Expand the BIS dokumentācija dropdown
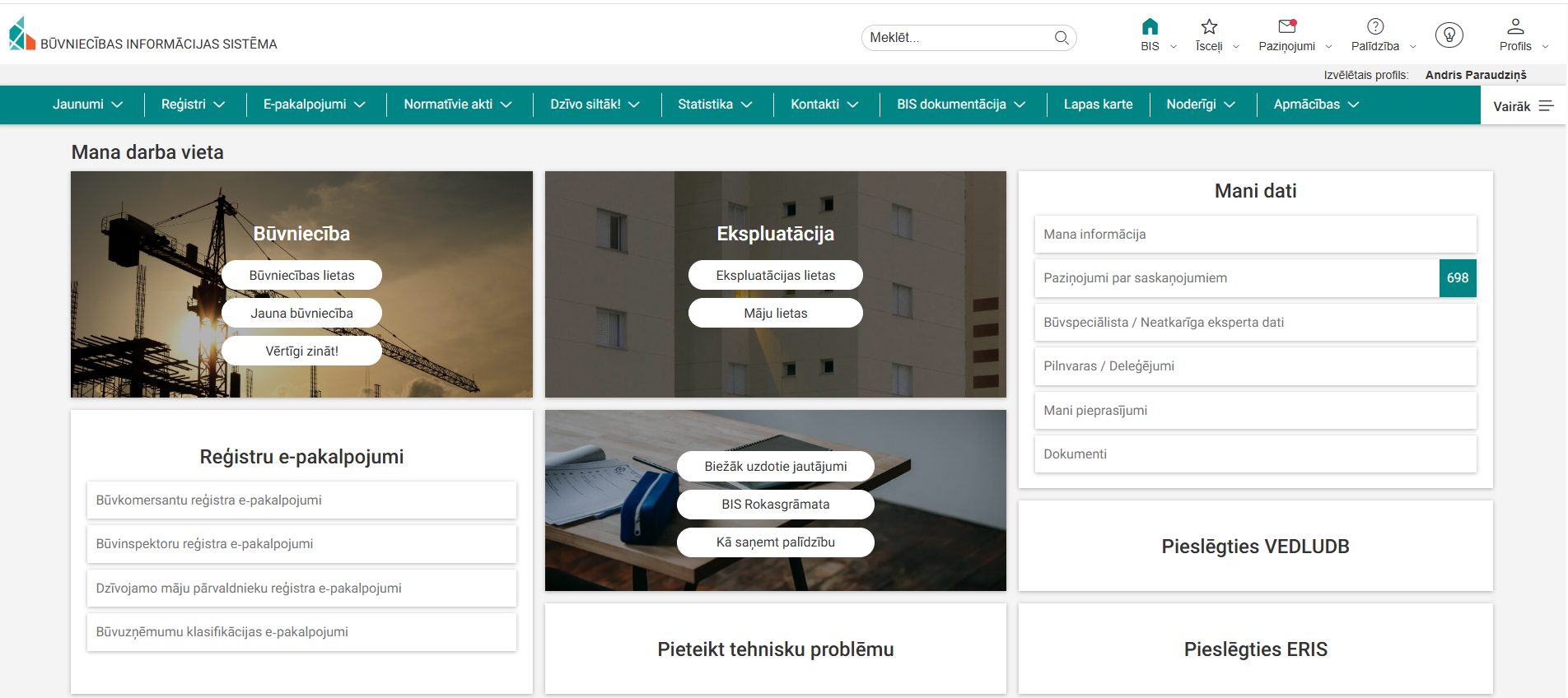Viewport: 1568px width, 698px height. (960, 105)
